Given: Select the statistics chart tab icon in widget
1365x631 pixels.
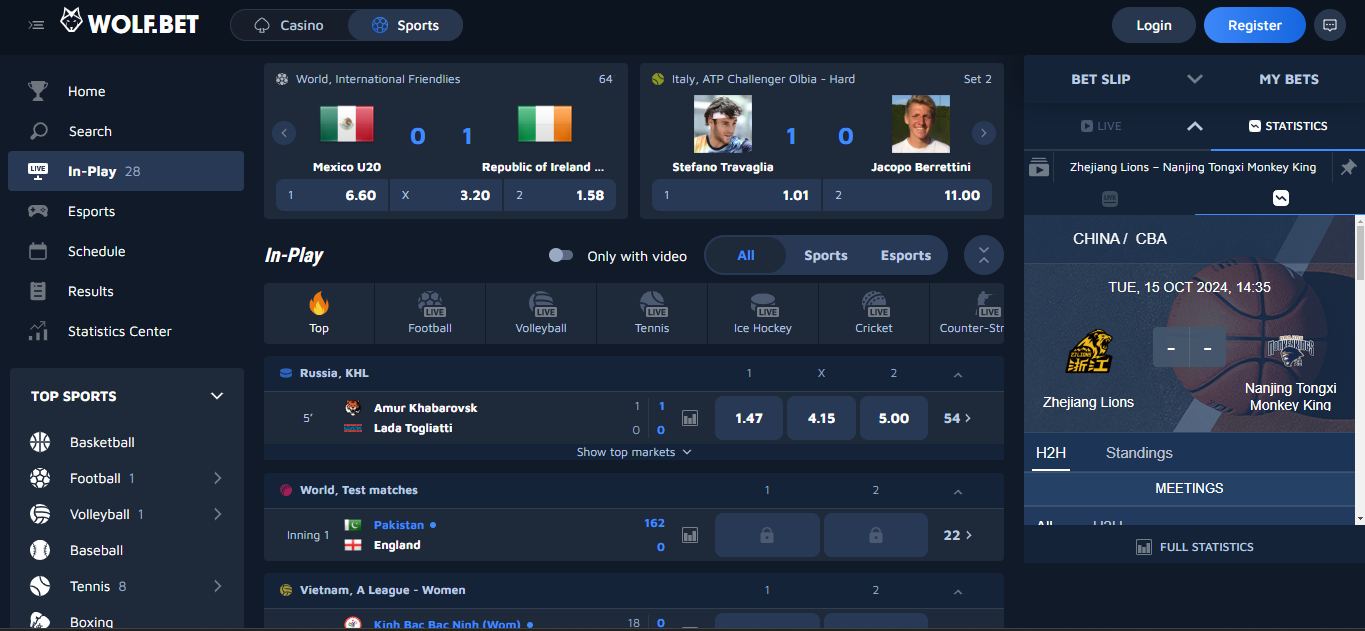Looking at the screenshot, I should pos(1281,198).
